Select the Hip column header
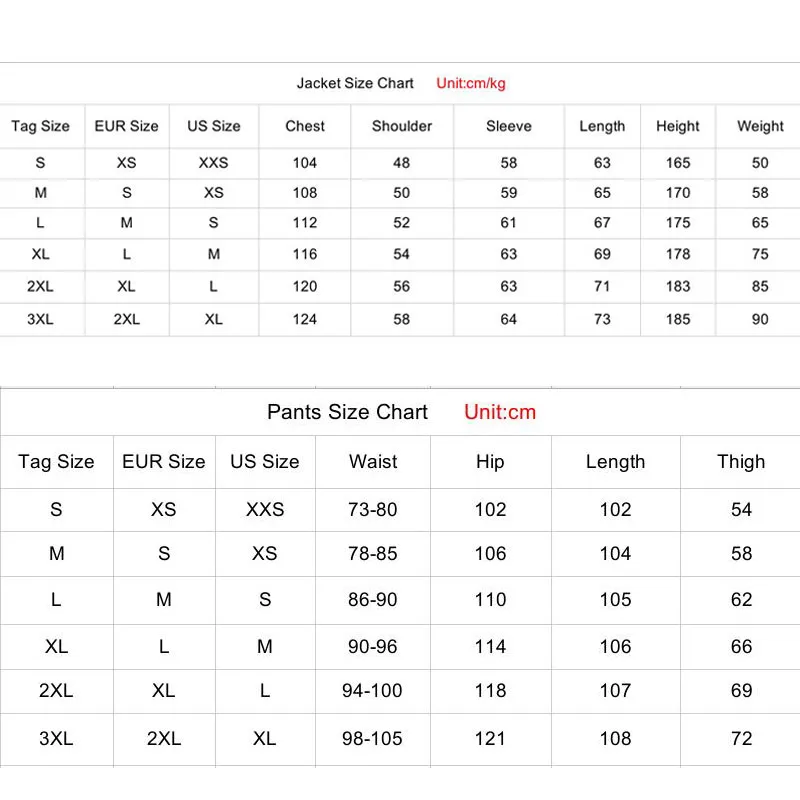The image size is (800, 800). (x=490, y=462)
